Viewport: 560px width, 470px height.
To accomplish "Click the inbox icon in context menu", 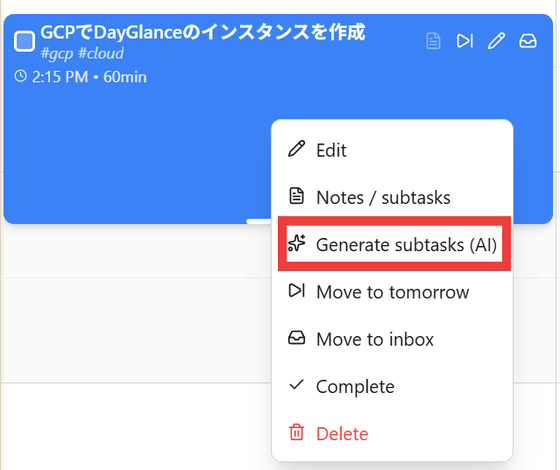I will 296,338.
